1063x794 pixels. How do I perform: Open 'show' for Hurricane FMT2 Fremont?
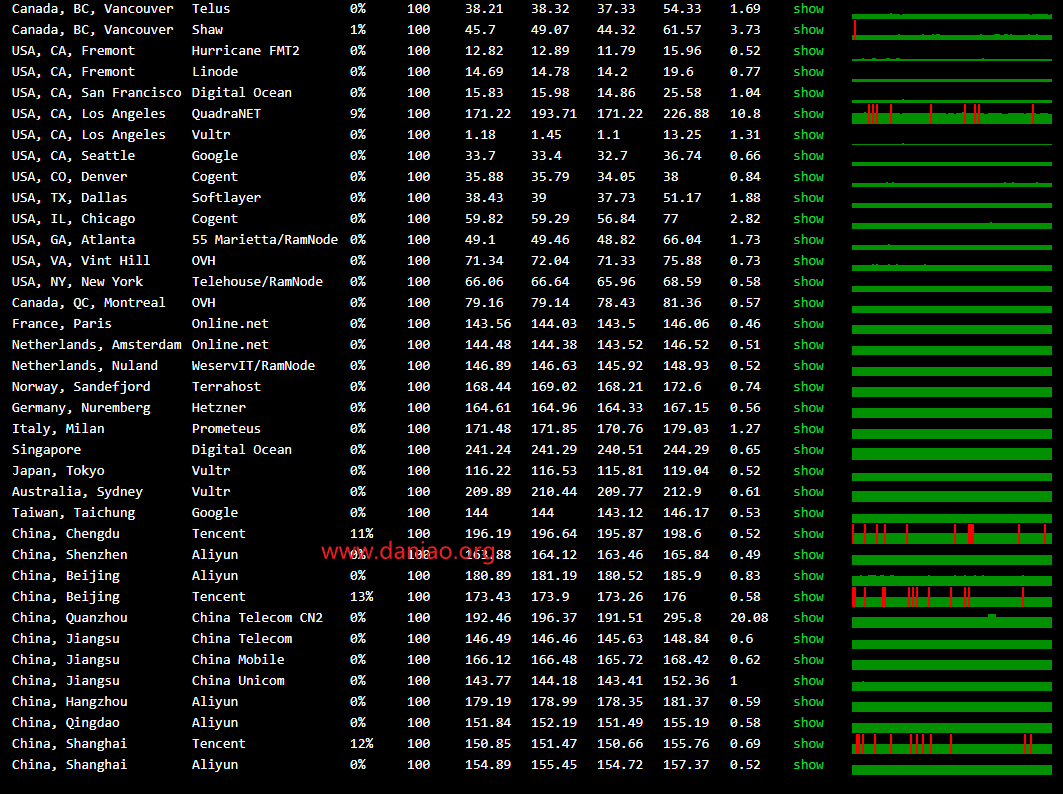(x=808, y=51)
